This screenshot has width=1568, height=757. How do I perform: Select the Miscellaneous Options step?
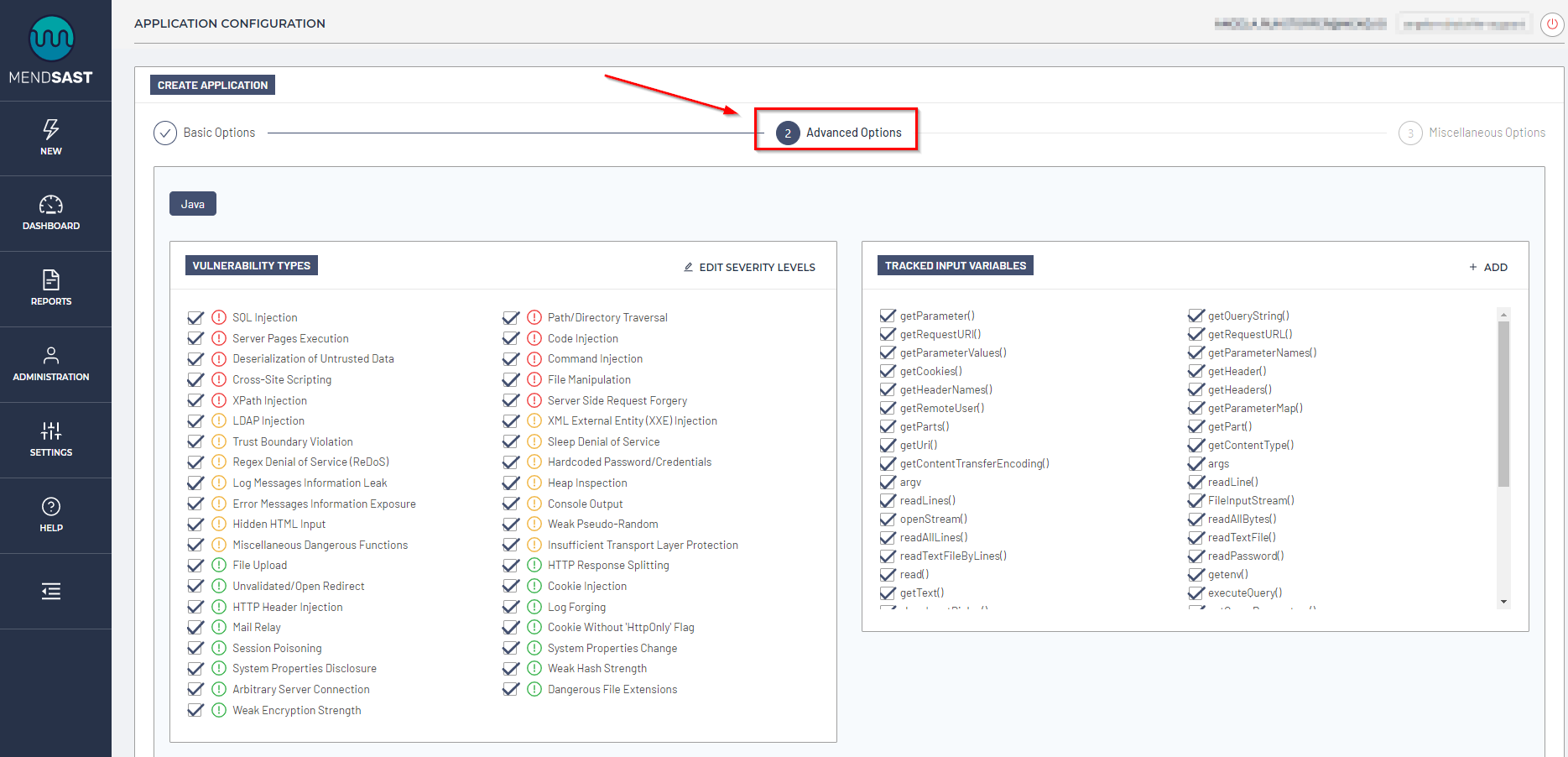tap(1472, 133)
